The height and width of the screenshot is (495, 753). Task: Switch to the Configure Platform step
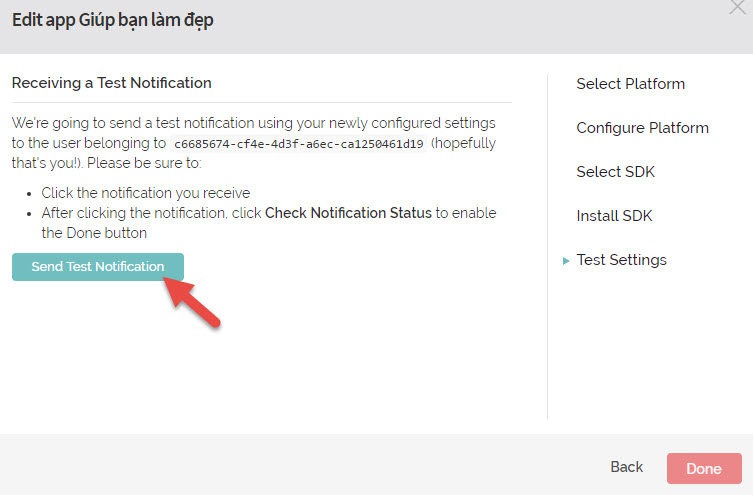(642, 128)
